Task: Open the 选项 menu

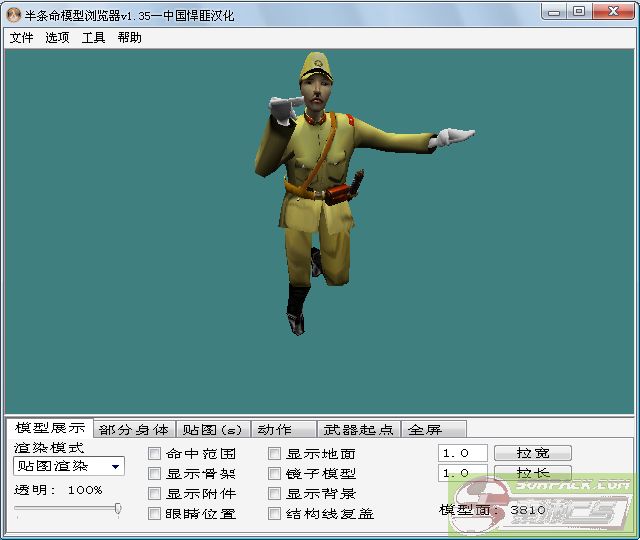Action: pyautogui.click(x=57, y=38)
